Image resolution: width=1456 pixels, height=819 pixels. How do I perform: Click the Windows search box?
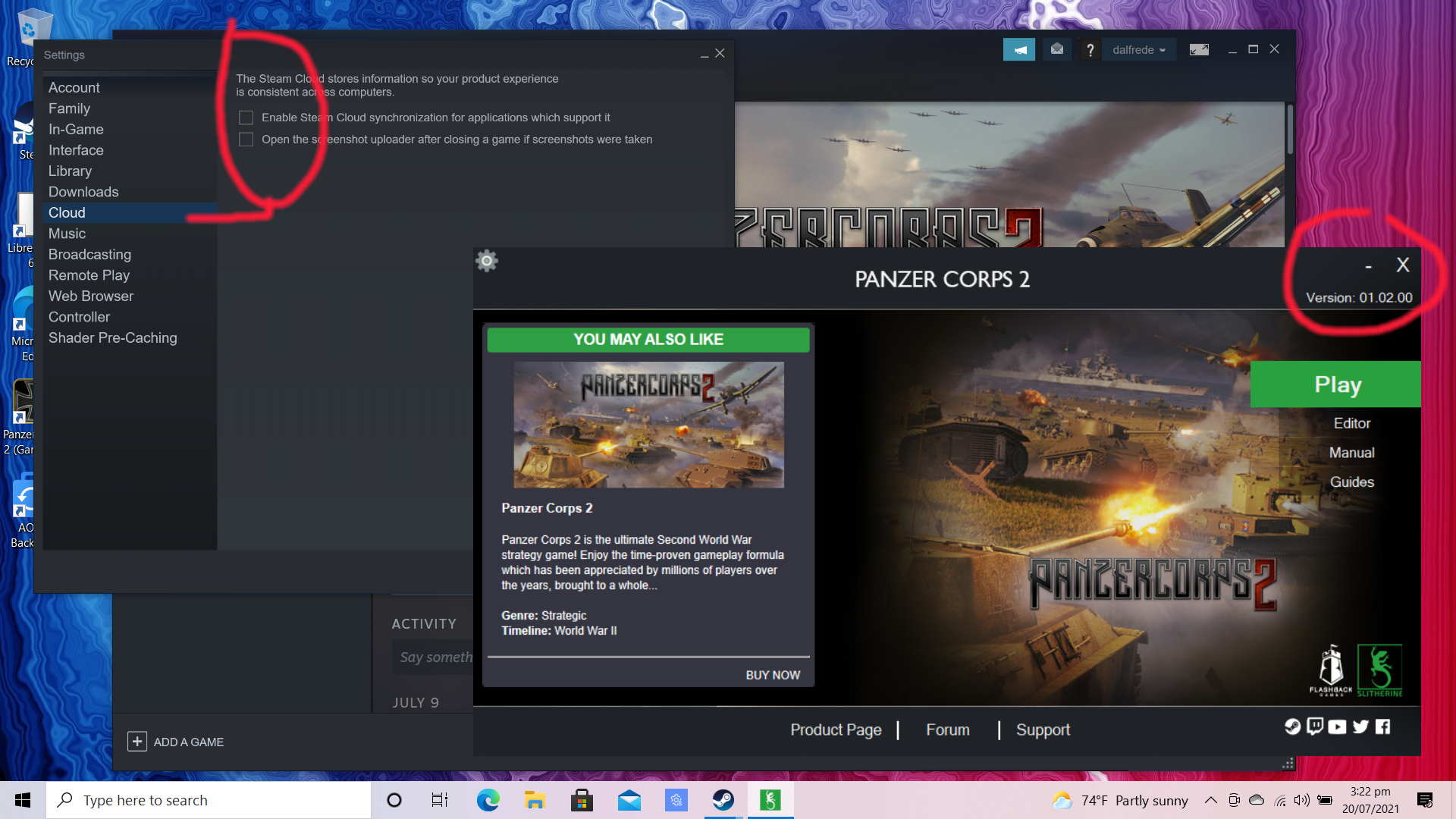209,800
